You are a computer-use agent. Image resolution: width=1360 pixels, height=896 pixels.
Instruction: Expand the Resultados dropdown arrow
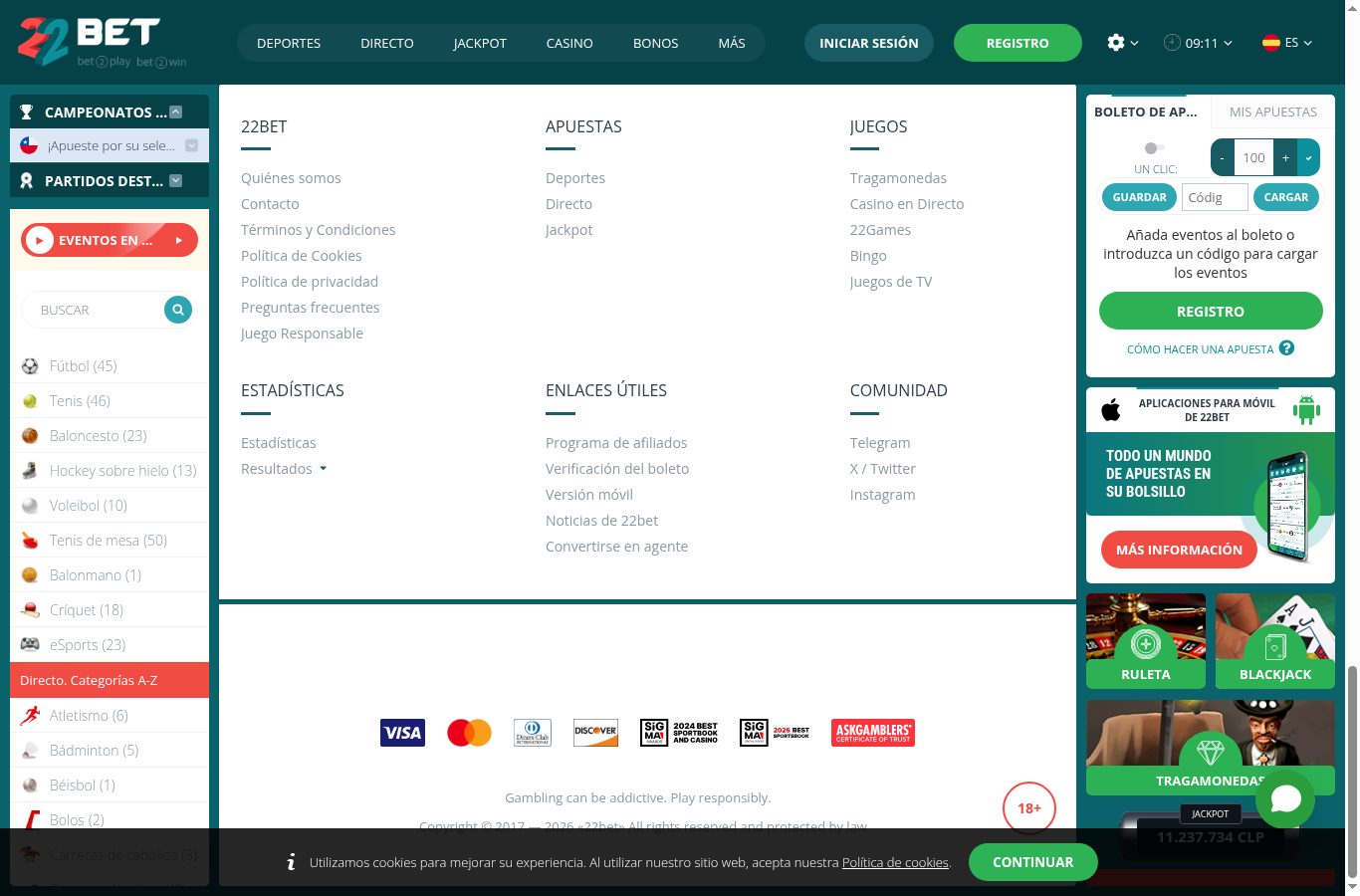323,469
